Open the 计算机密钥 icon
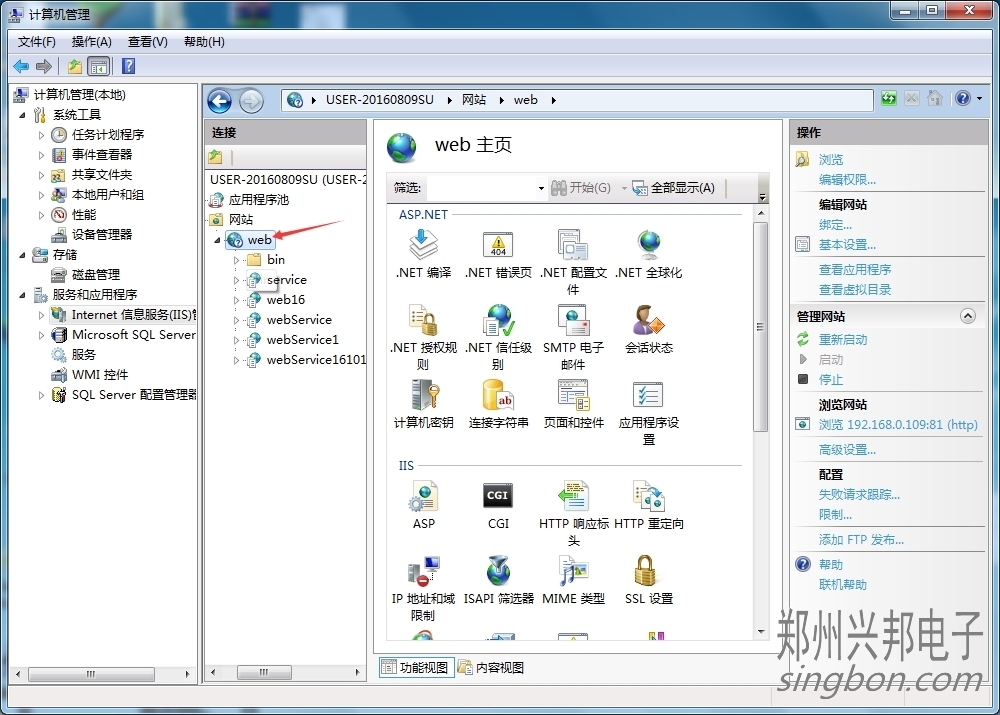The image size is (1000, 715). tap(423, 395)
